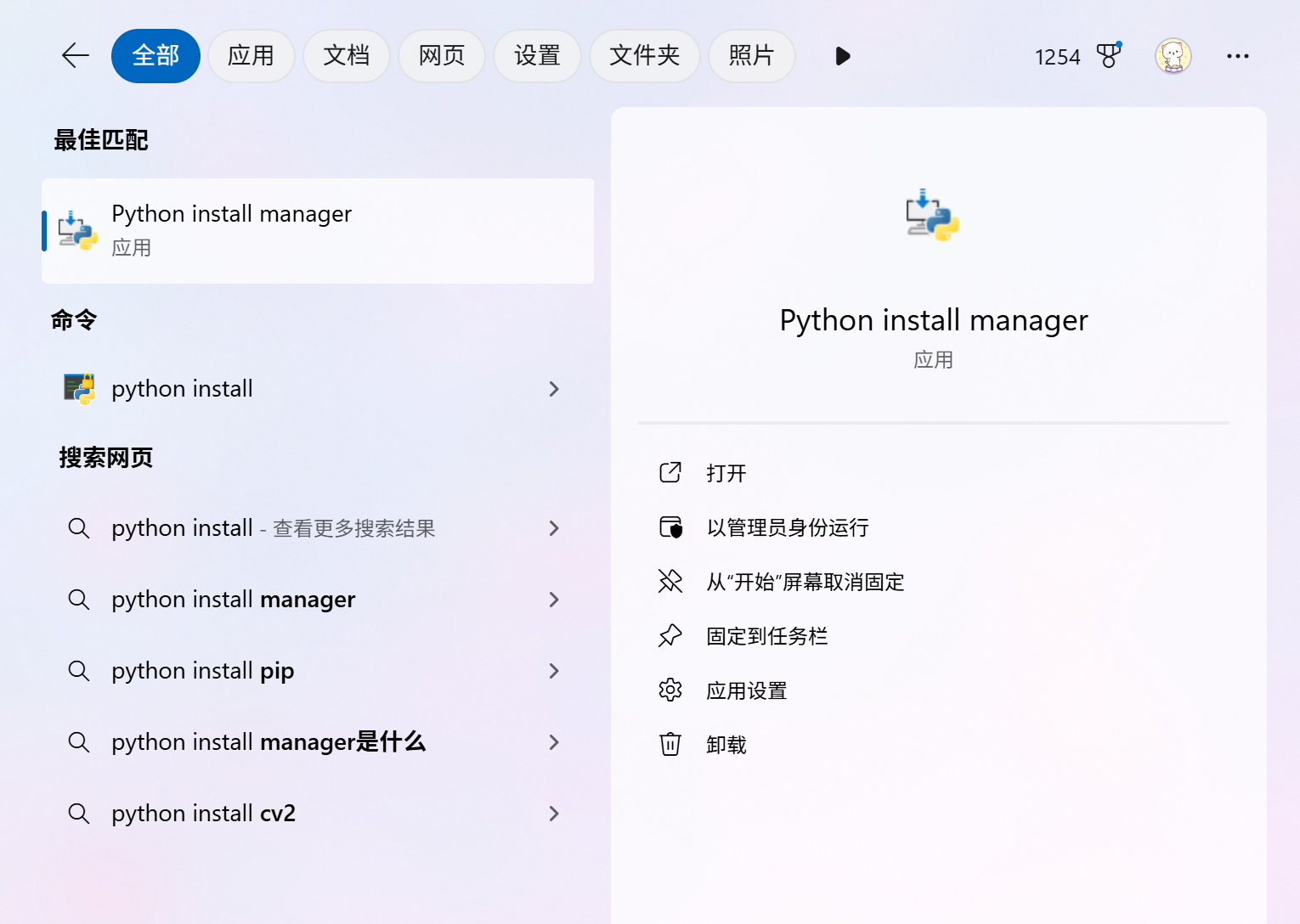Click Python install manager title in details pane
The image size is (1300, 924).
click(x=934, y=320)
